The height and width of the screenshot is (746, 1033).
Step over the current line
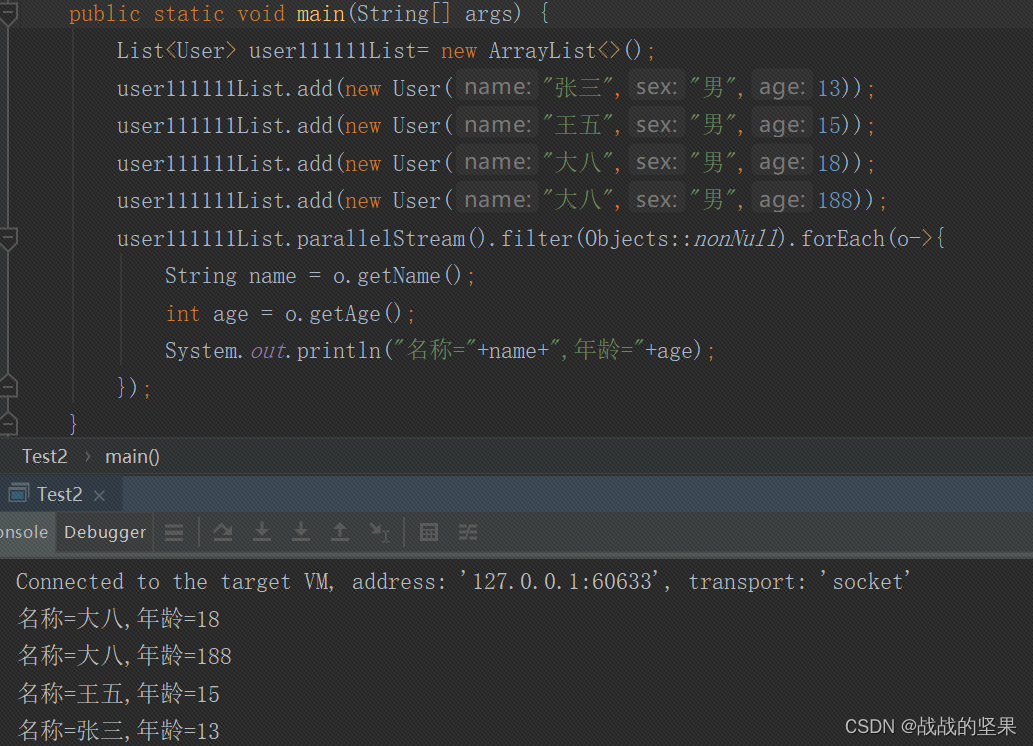point(222,532)
